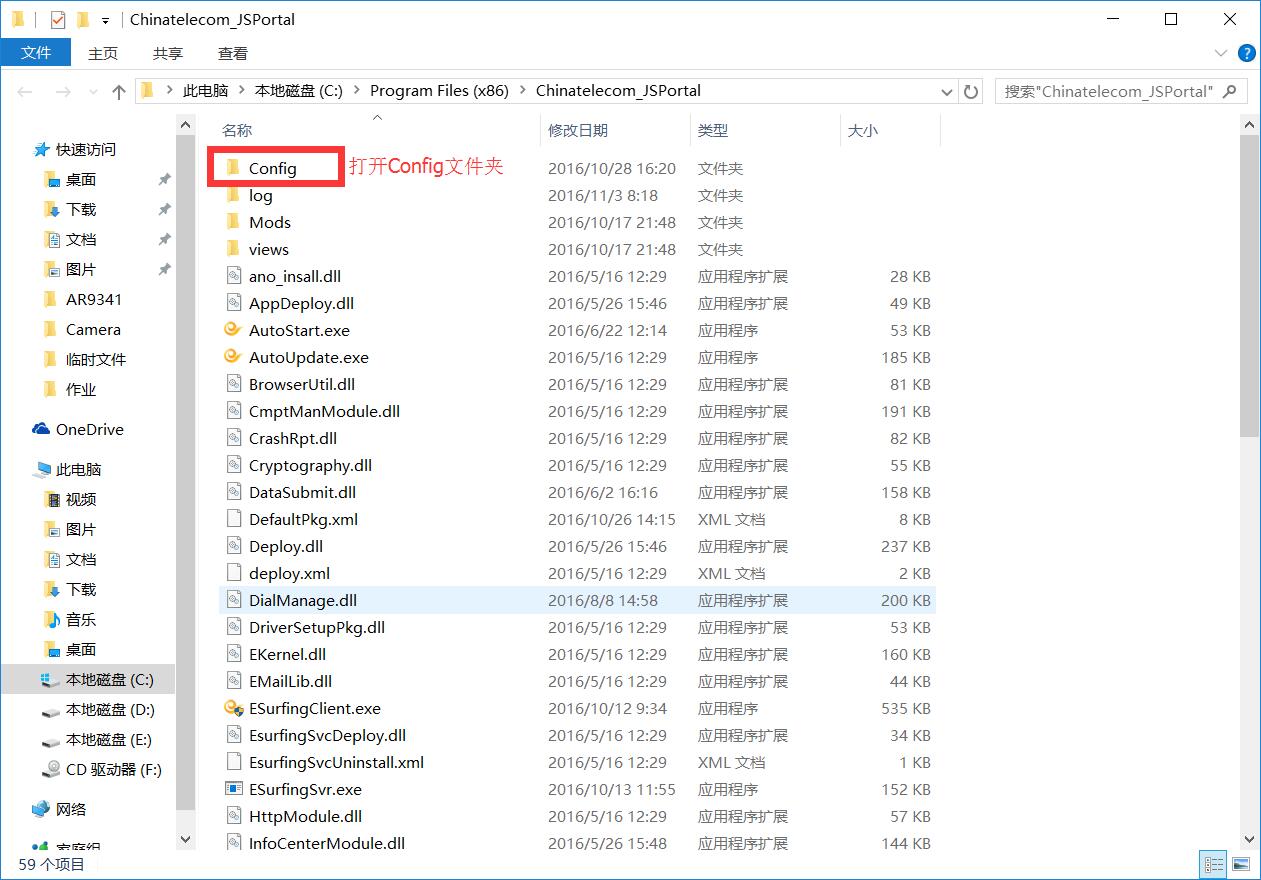
Task: Open the address bar history dropdown
Action: click(x=947, y=91)
